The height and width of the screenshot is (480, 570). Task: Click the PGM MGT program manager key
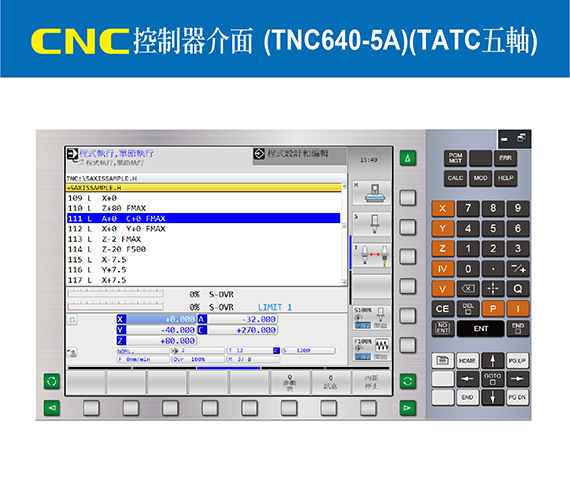click(x=455, y=158)
